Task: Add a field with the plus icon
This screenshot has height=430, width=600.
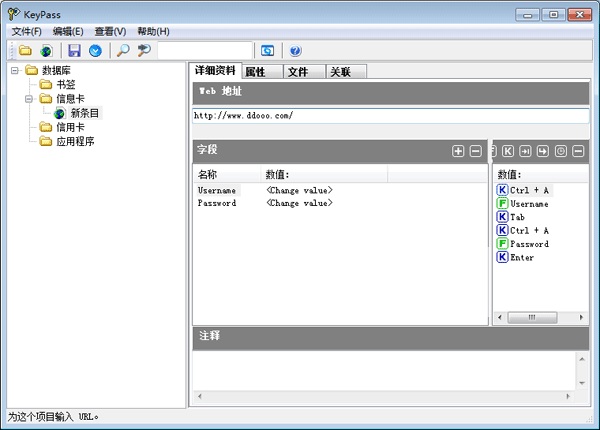Action: [x=458, y=151]
